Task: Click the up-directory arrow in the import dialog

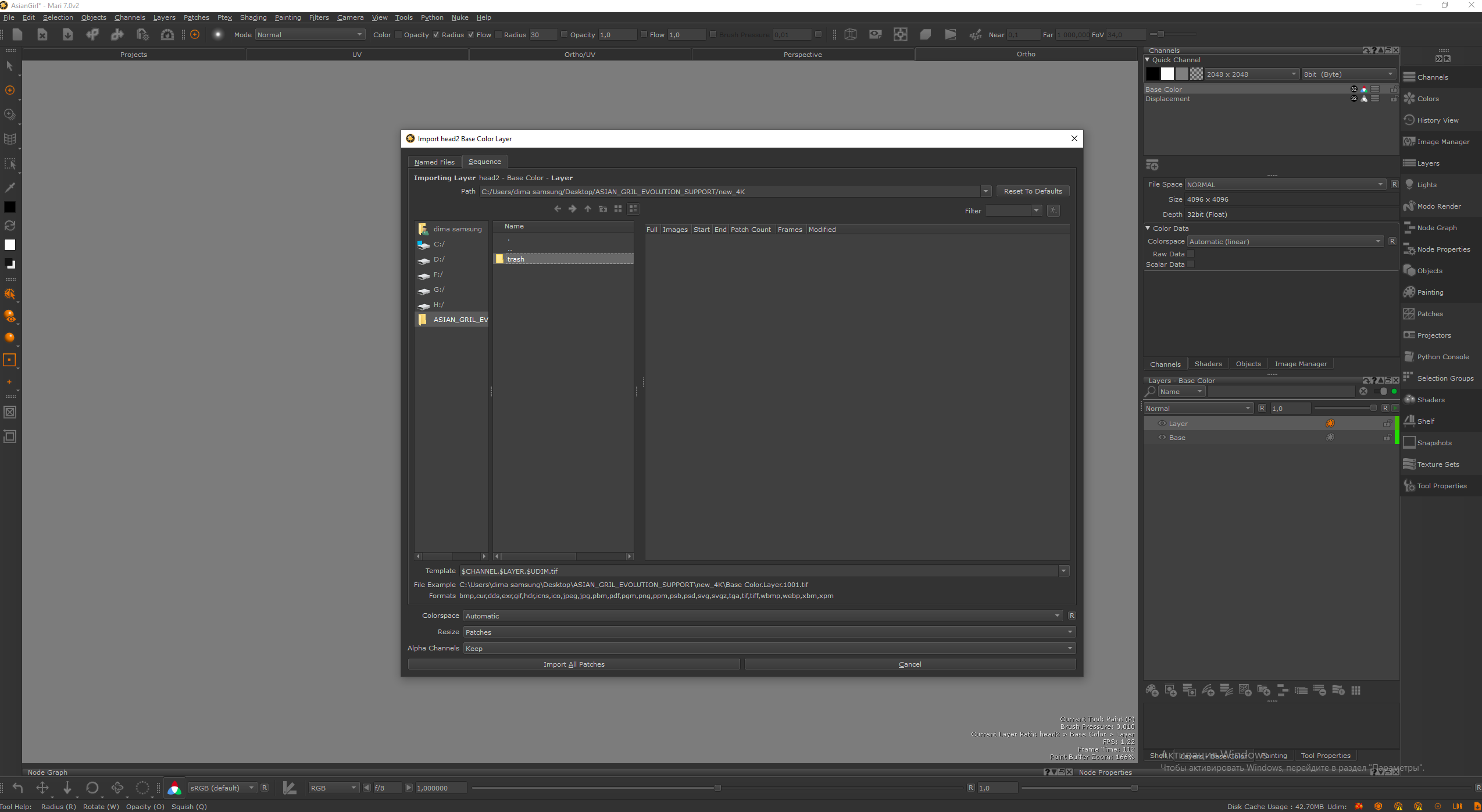Action: point(588,209)
